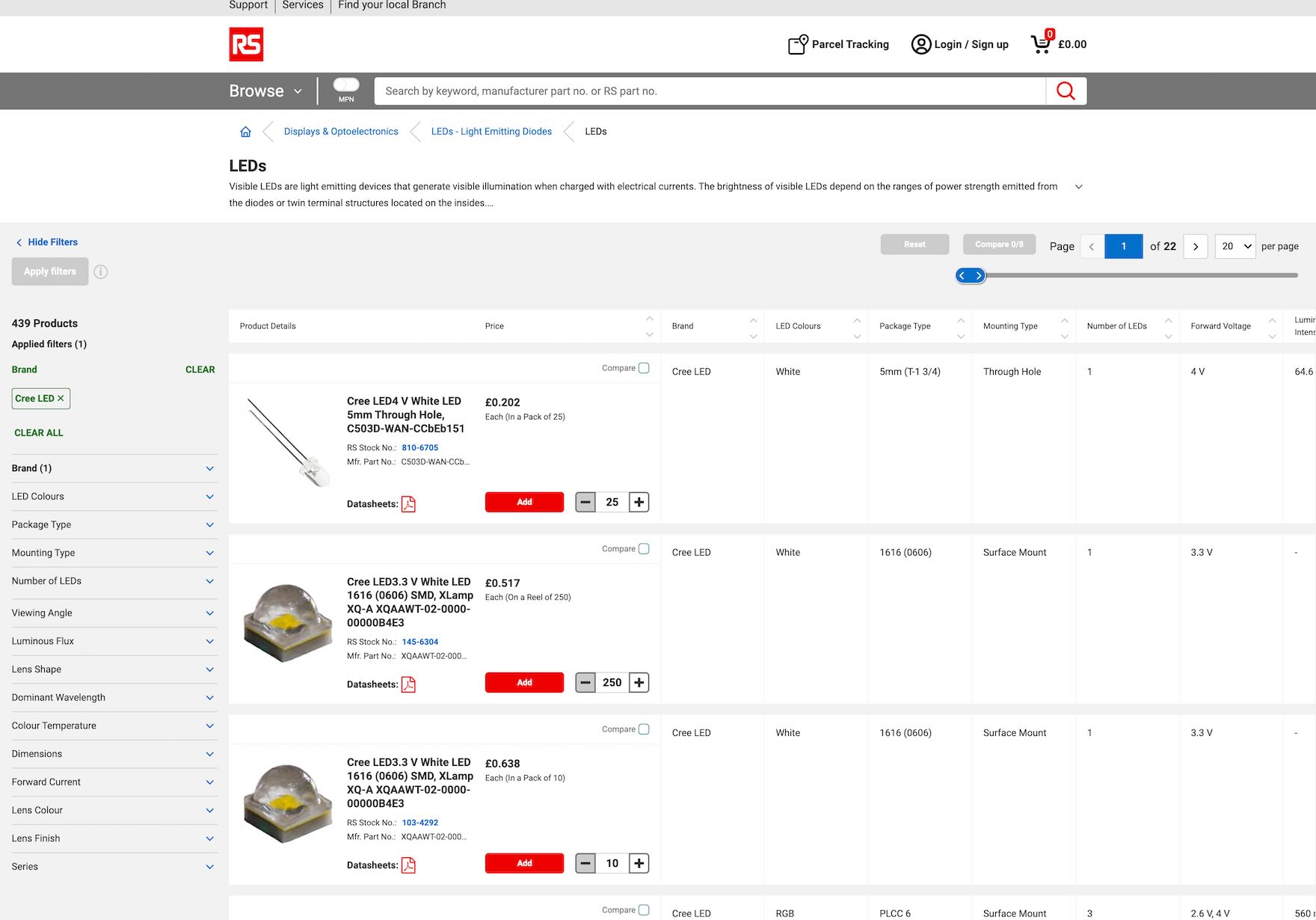Viewport: 1316px width, 920px height.
Task: Click the apply filters info icon
Action: (x=101, y=272)
